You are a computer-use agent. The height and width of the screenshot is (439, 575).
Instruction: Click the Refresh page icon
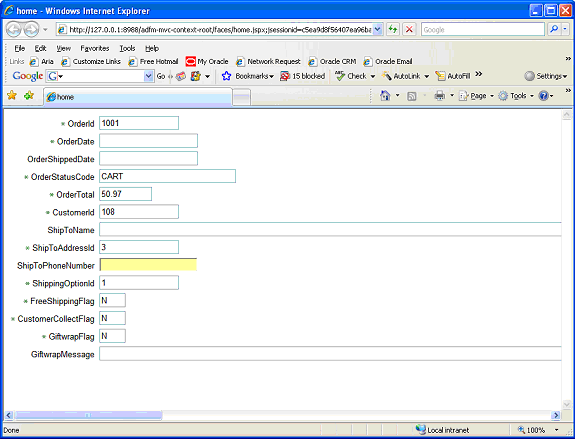(393, 29)
